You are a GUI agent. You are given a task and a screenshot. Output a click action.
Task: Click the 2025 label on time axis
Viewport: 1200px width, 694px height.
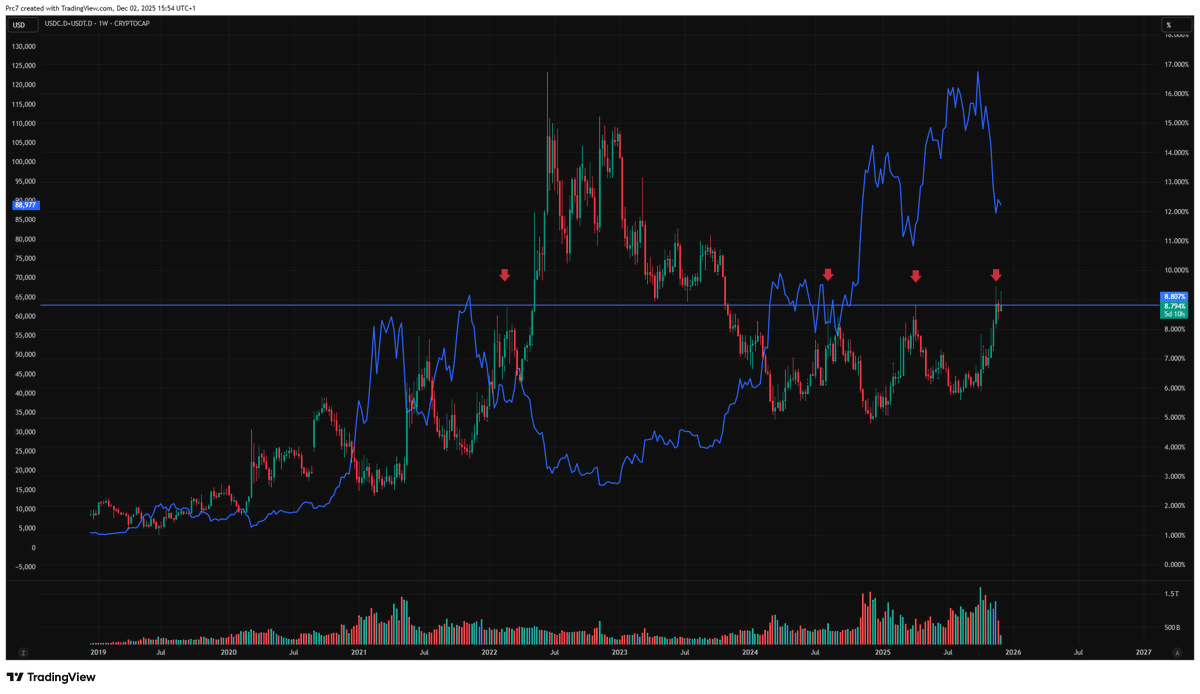tap(882, 652)
